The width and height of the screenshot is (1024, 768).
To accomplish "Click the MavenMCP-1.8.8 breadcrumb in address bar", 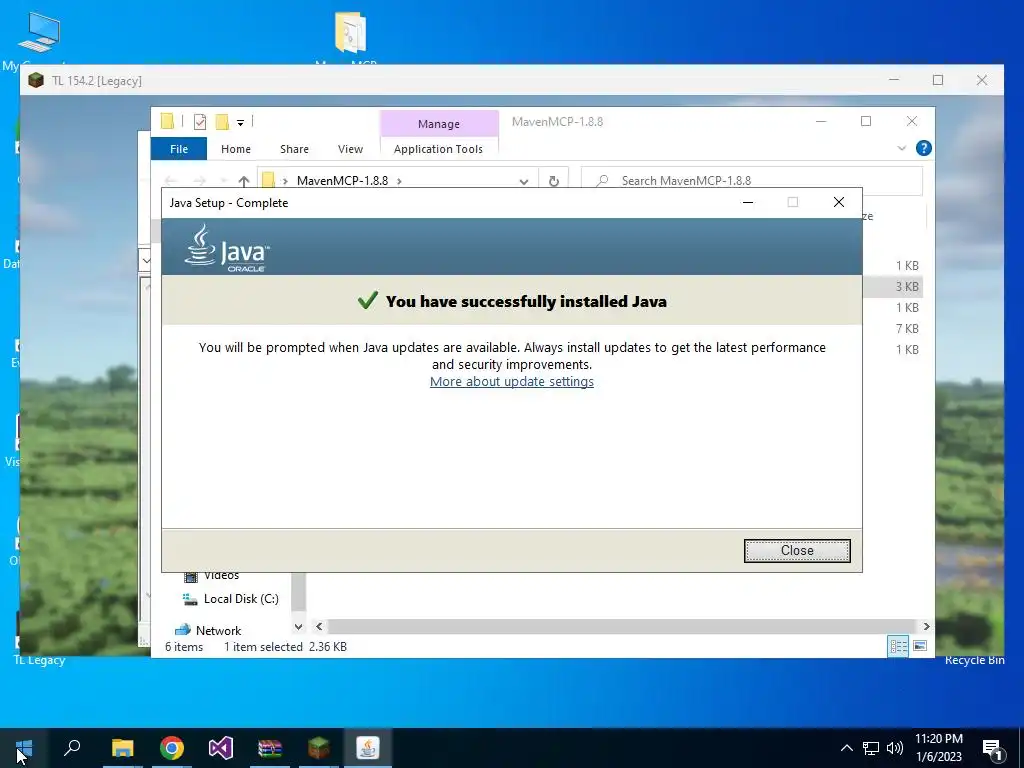I will pyautogui.click(x=342, y=180).
